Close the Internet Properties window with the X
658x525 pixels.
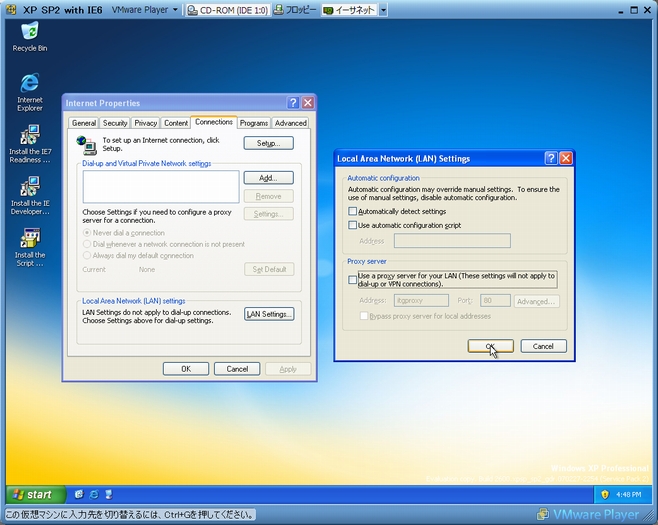[308, 103]
